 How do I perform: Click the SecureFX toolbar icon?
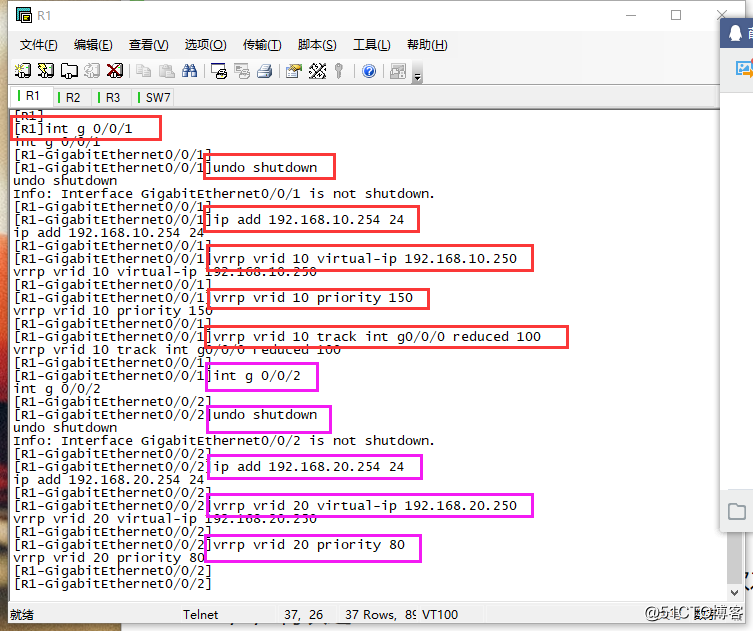(x=398, y=71)
